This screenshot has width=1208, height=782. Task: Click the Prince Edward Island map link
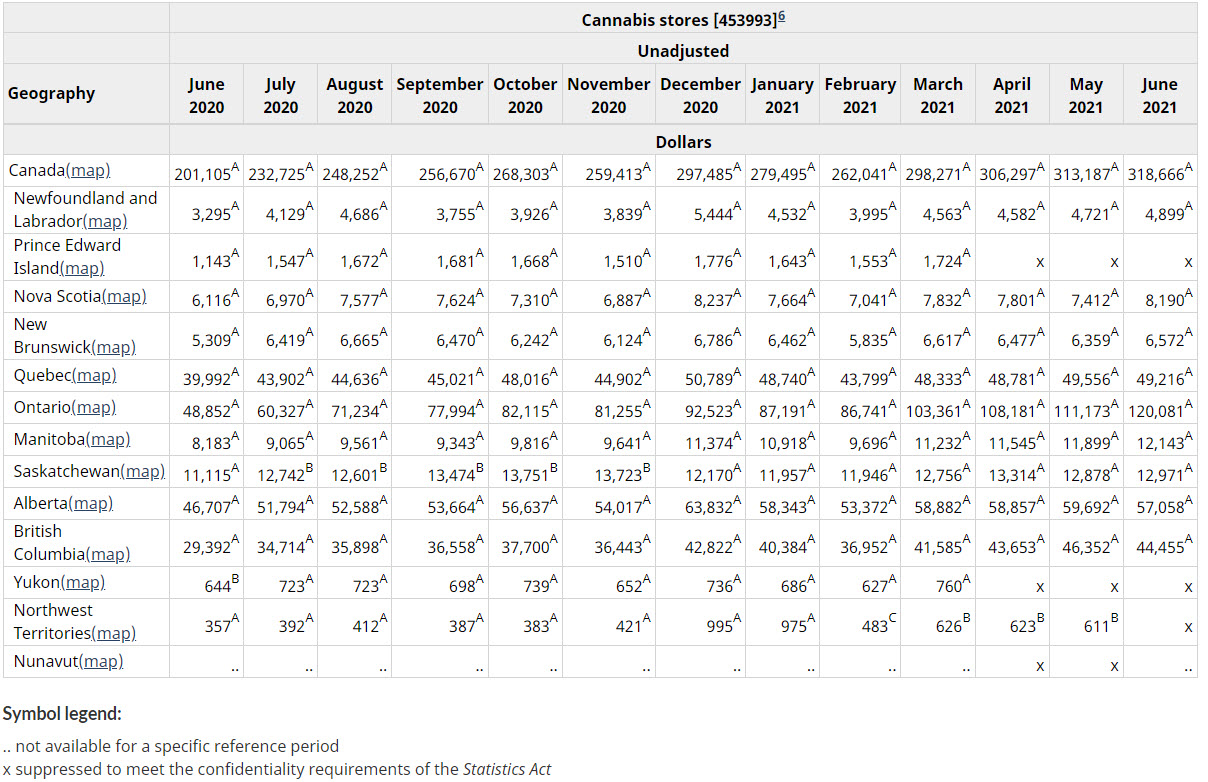82,268
